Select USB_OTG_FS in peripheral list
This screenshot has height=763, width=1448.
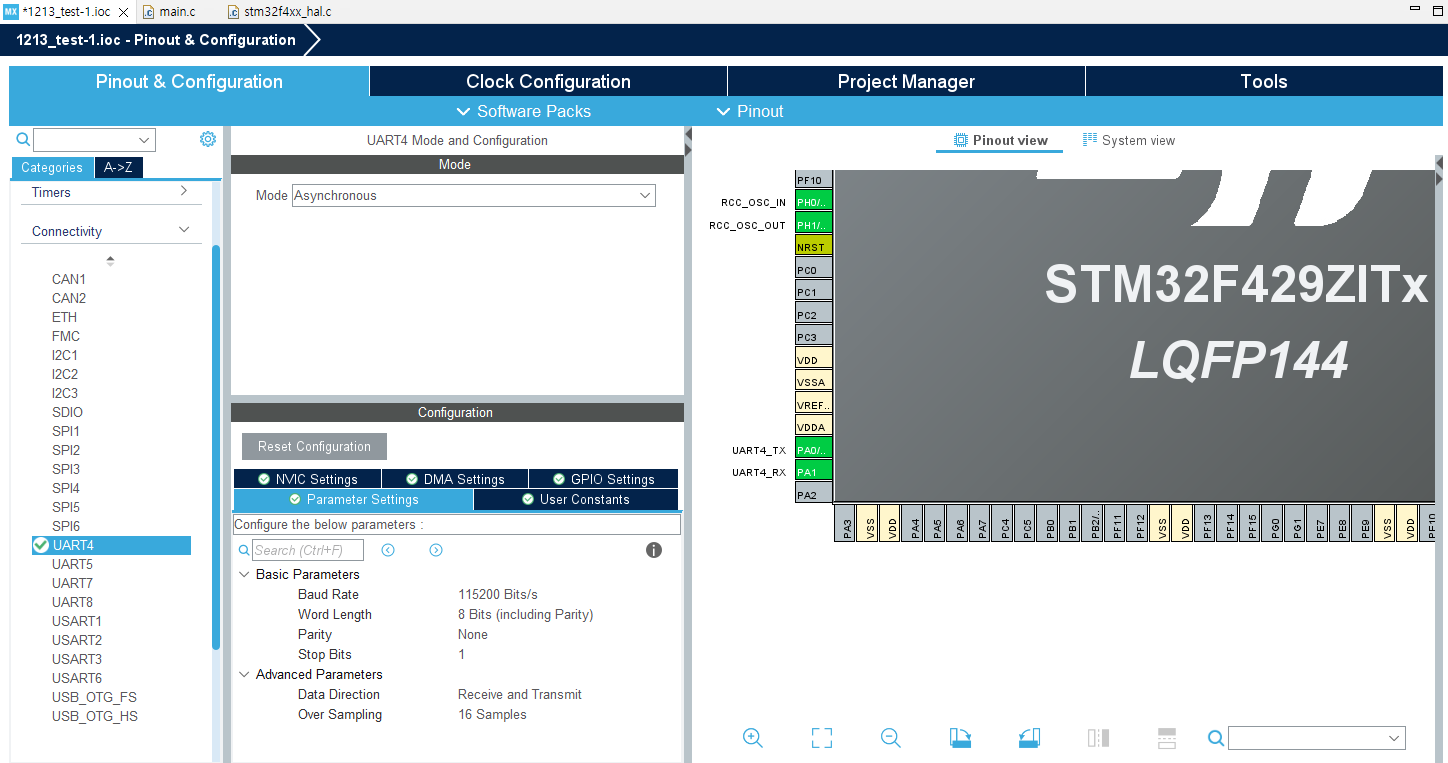[x=95, y=697]
